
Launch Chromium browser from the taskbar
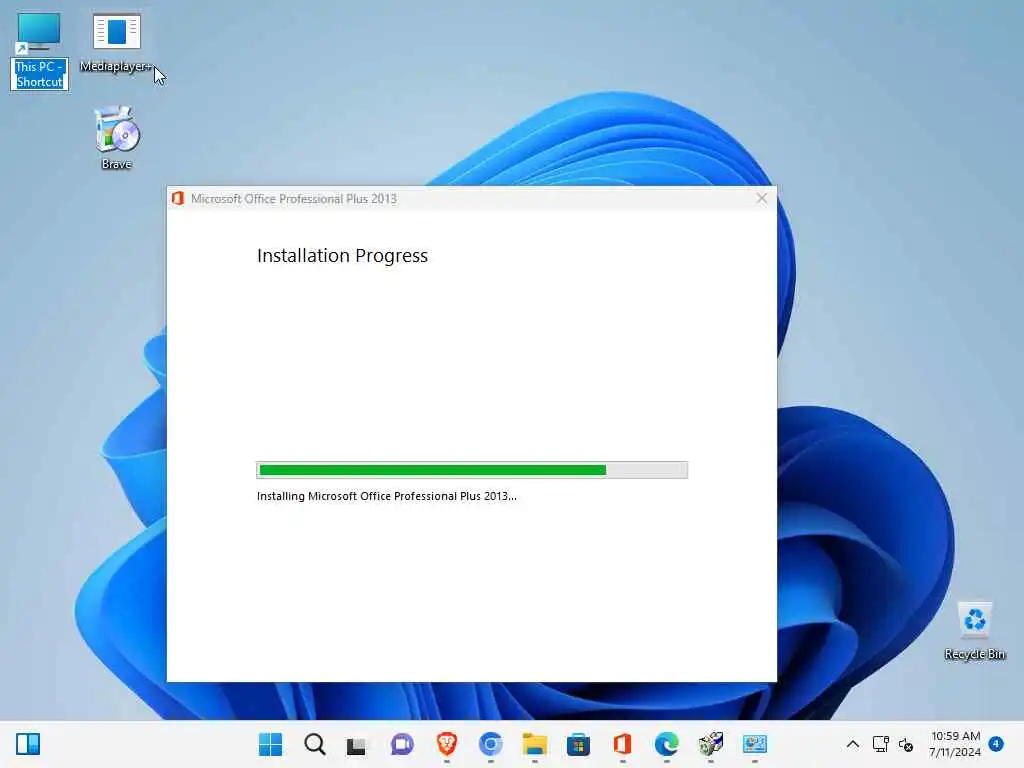point(490,744)
